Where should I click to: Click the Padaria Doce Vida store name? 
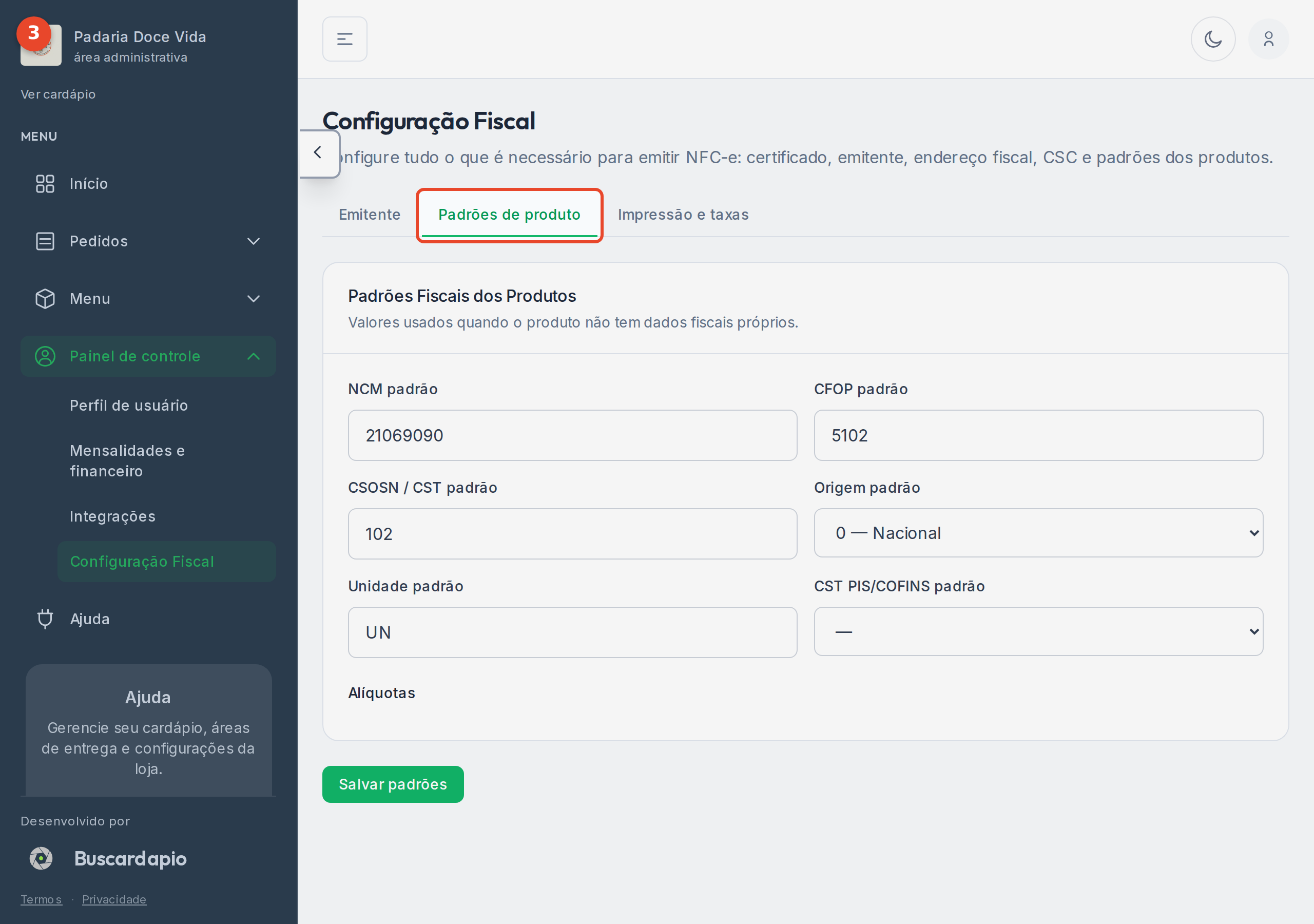point(140,36)
